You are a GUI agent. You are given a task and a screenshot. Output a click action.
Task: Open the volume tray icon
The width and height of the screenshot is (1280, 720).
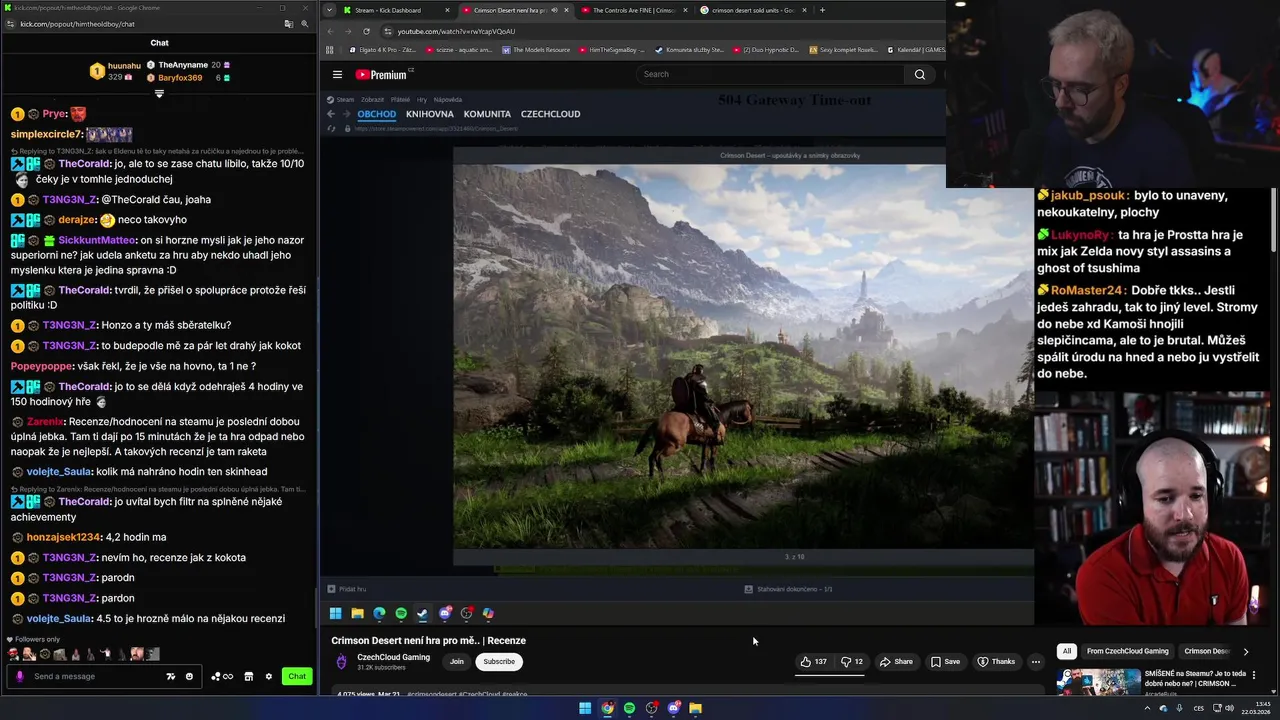(x=1229, y=708)
